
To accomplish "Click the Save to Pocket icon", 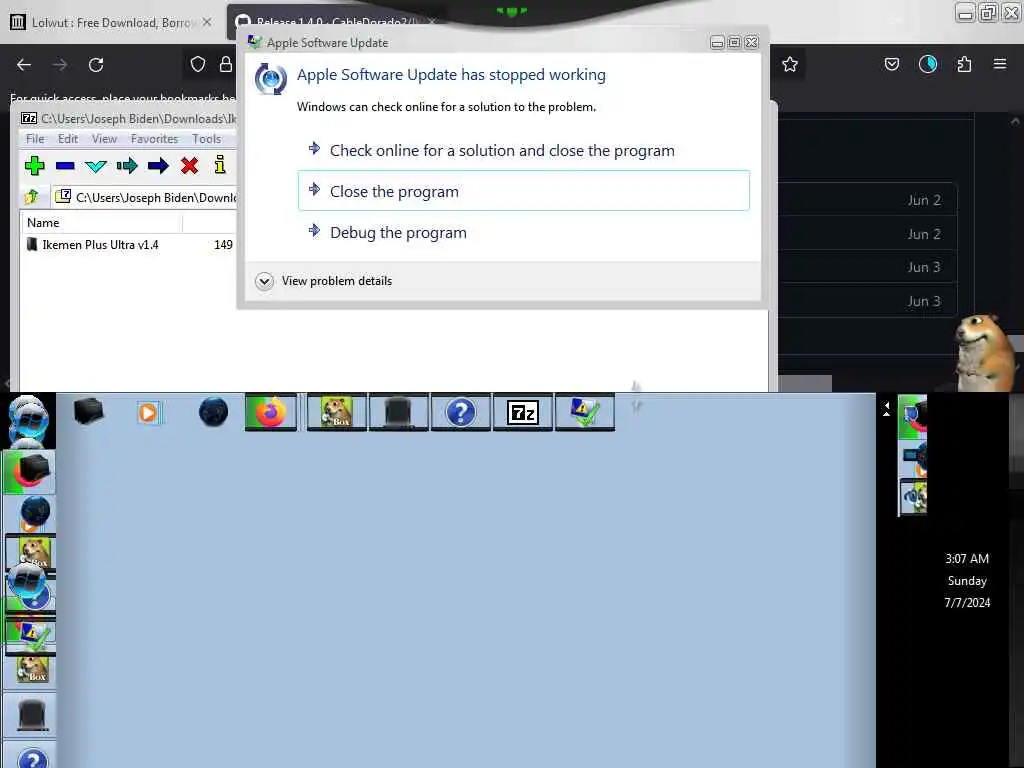I will [891, 64].
